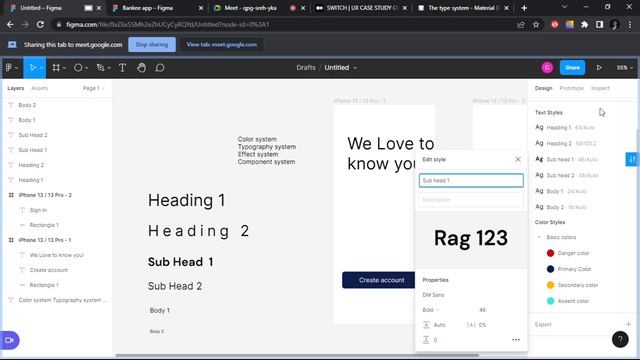Bookmark this page with star icon

pos(536,24)
